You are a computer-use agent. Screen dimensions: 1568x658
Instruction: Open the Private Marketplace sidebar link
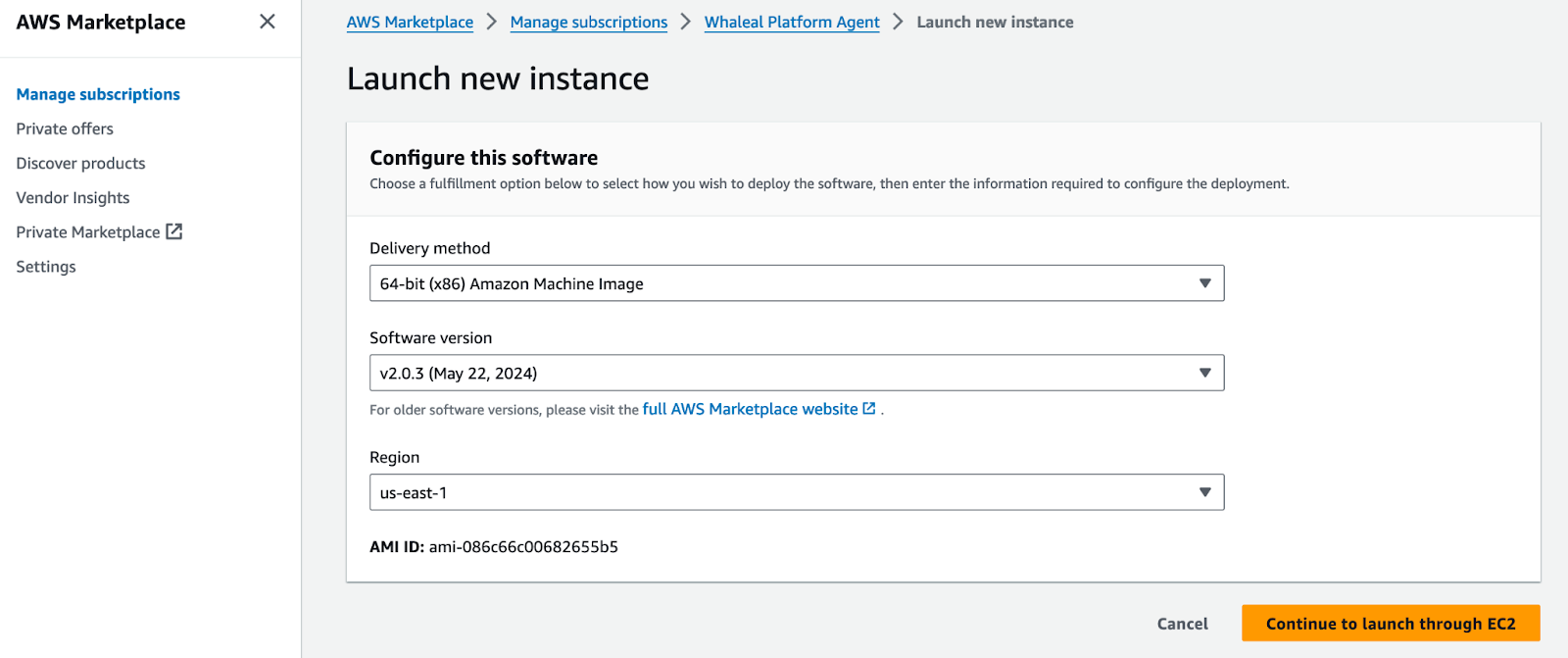87,232
